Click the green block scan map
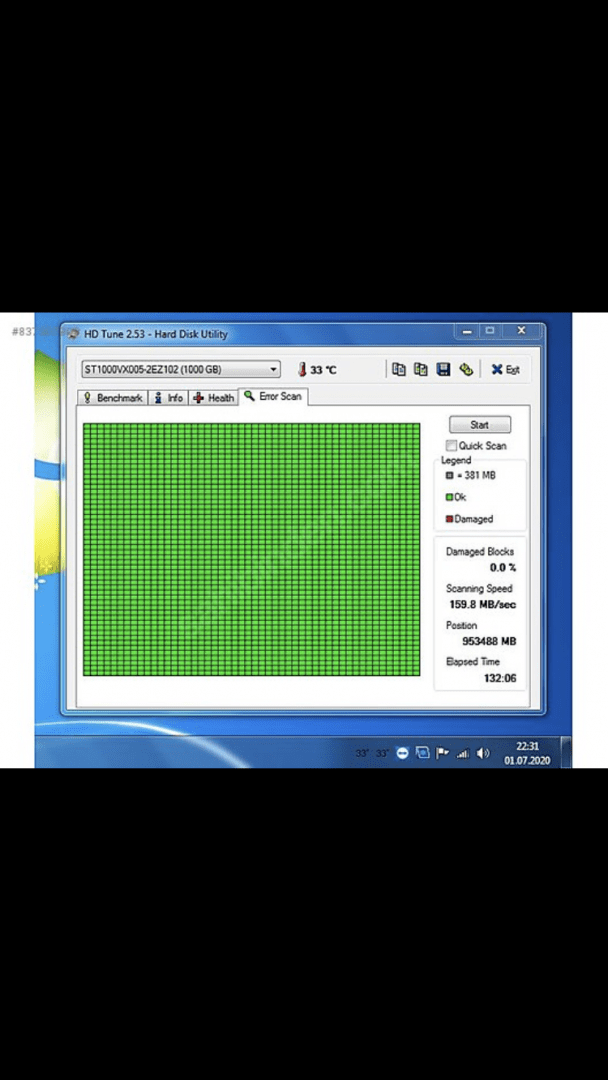This screenshot has height=1080, width=608. tap(251, 550)
